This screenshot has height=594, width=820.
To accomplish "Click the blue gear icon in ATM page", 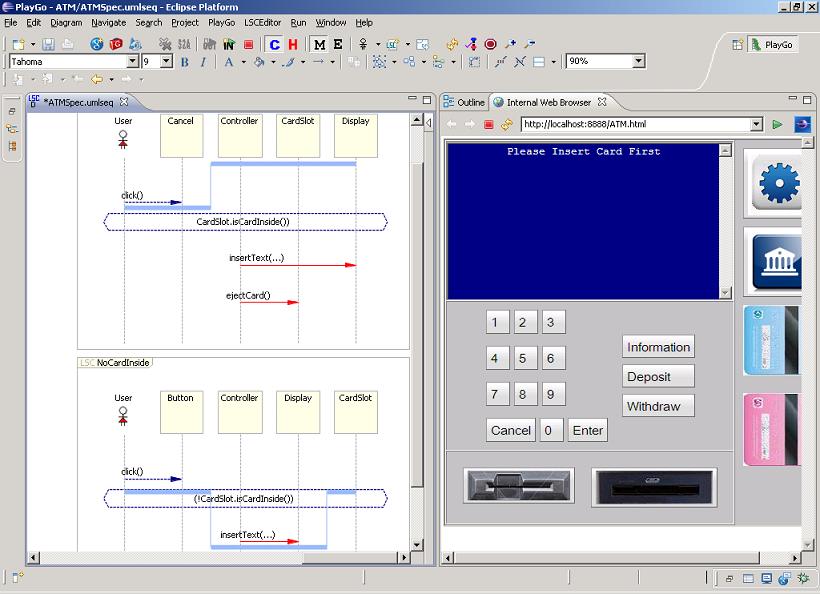I will (x=777, y=183).
